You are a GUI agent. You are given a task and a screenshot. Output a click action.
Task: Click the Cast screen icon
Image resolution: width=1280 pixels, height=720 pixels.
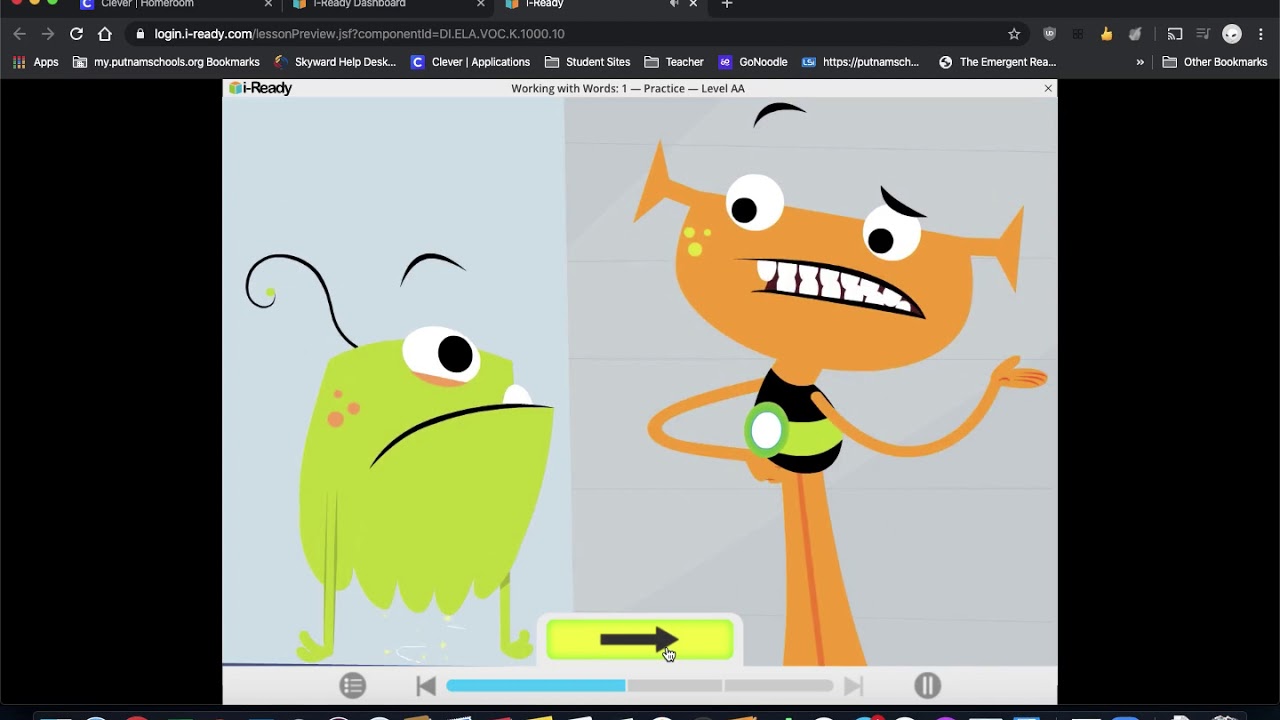(x=1175, y=34)
